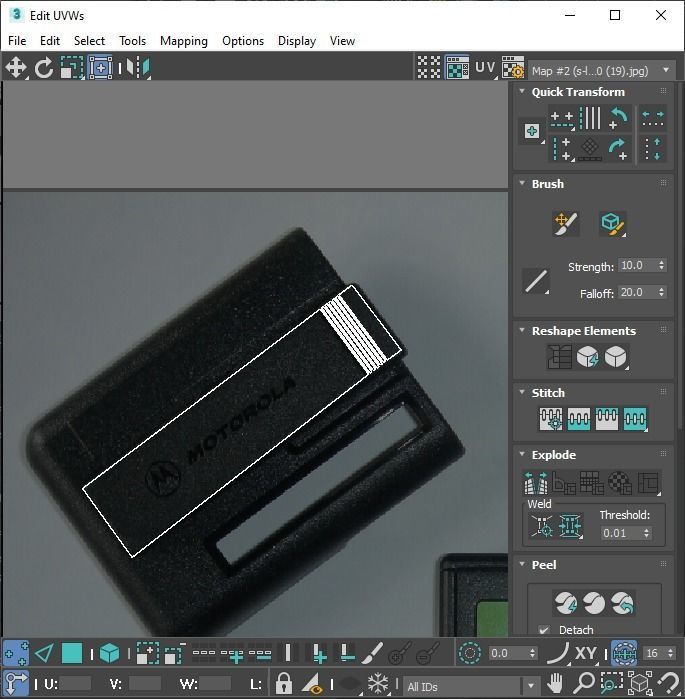Click Space Vertically icon in Quick Transform
The image size is (685, 699).
pyautogui.click(x=652, y=149)
